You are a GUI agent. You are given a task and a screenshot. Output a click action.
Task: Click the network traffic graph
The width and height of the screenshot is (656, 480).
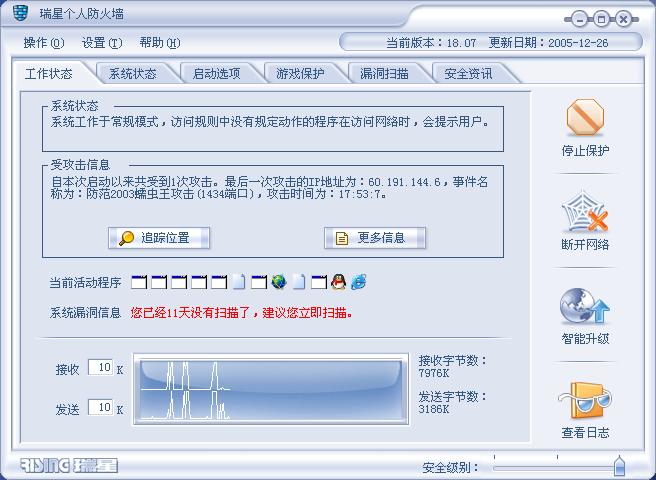(271, 389)
